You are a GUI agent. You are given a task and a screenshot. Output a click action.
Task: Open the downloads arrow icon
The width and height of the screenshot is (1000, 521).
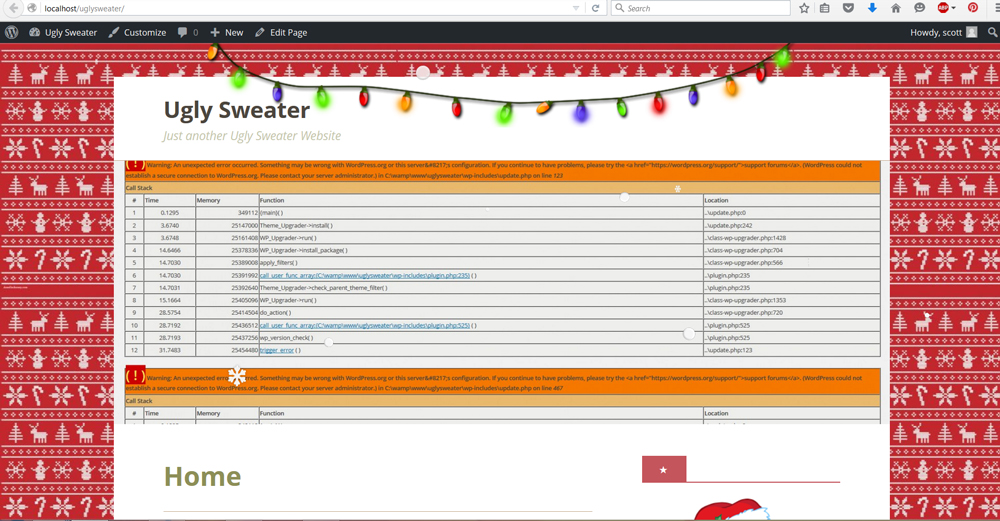(x=872, y=8)
